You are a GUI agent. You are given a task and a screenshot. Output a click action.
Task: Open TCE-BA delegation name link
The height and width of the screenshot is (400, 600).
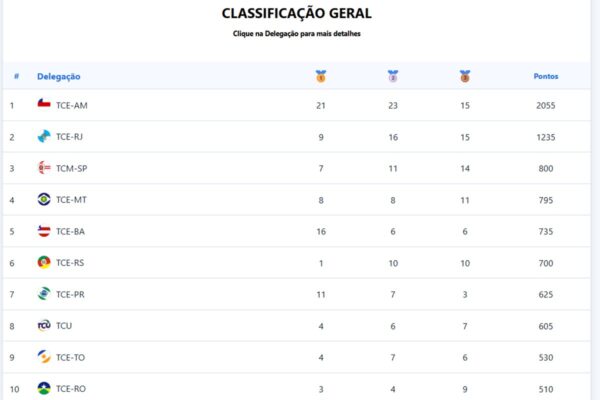click(71, 231)
